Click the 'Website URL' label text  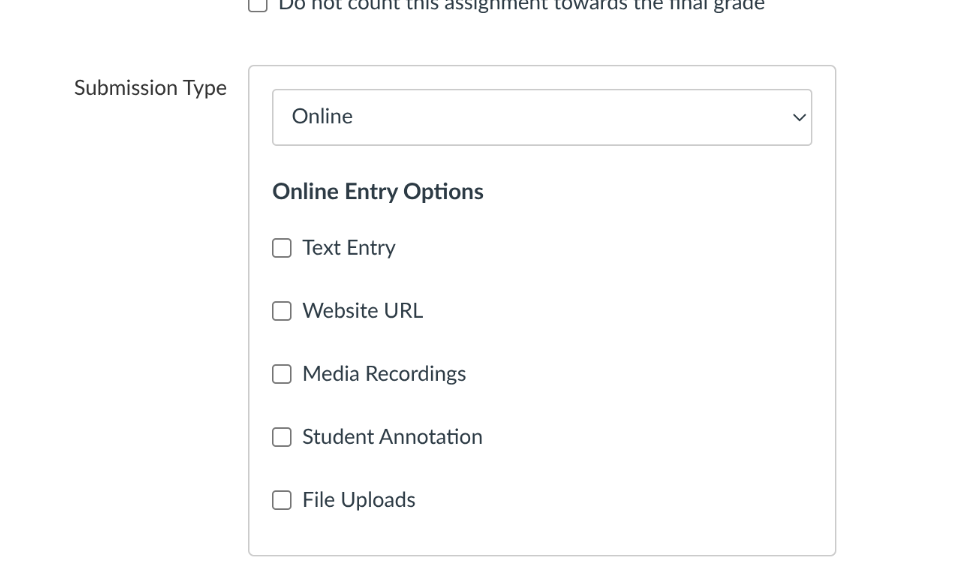point(362,311)
